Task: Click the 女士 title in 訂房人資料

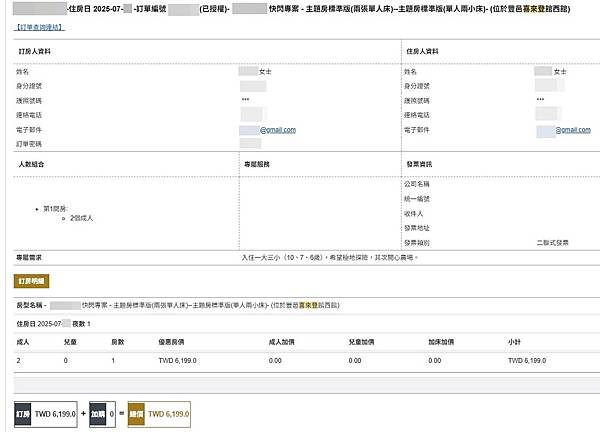Action: click(265, 72)
